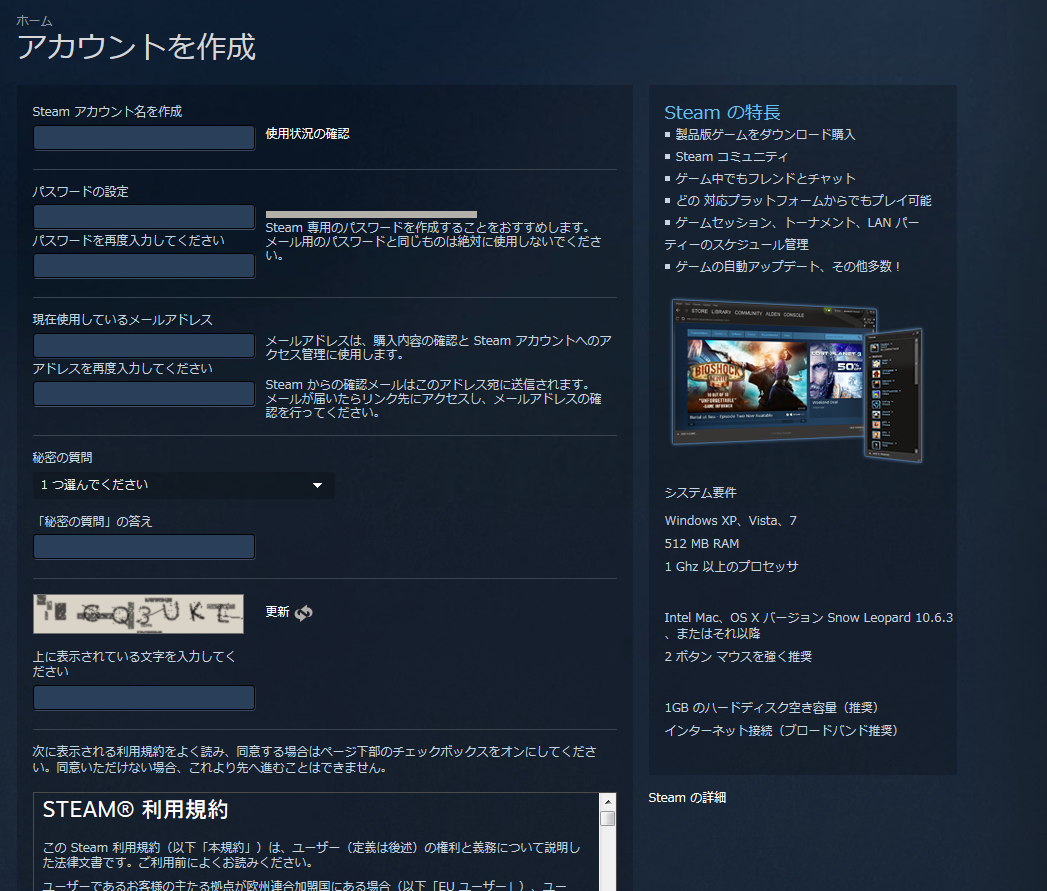Focus the パスワードを再度入力 confirmation field
1047x891 pixels.
144,266
